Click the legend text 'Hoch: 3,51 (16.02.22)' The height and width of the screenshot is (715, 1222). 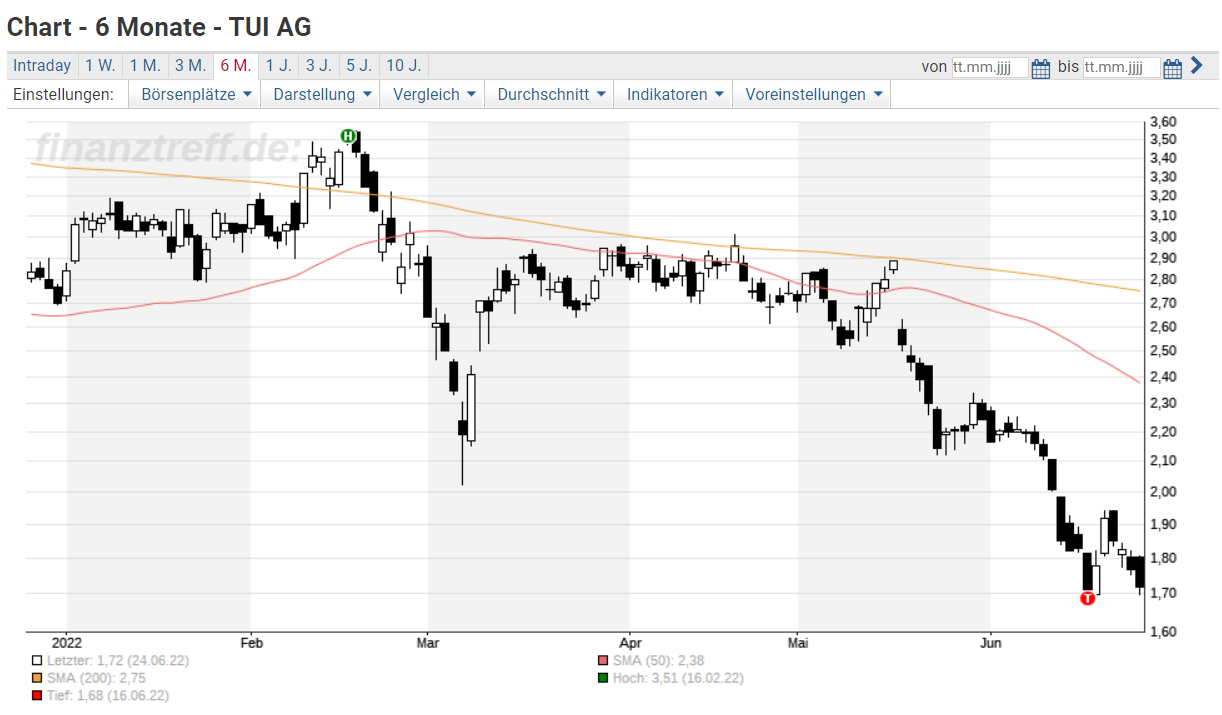click(677, 678)
